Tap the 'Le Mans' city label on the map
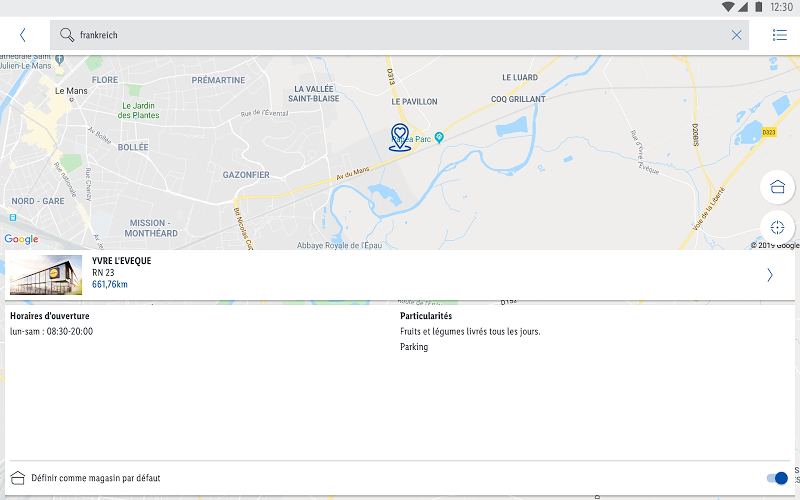Screen dimensions: 800x500 point(71,91)
